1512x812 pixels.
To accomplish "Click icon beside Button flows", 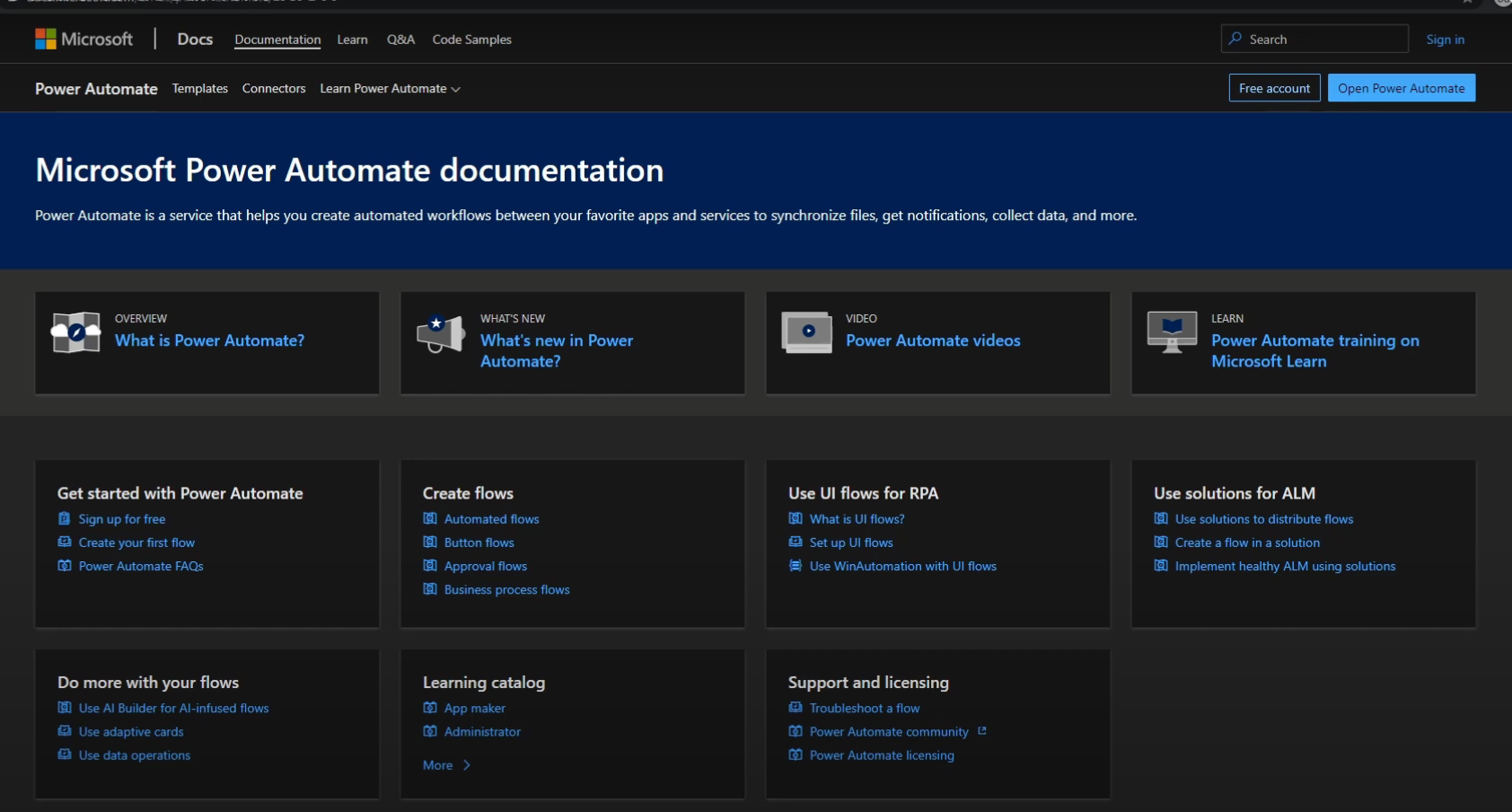I will [x=430, y=542].
